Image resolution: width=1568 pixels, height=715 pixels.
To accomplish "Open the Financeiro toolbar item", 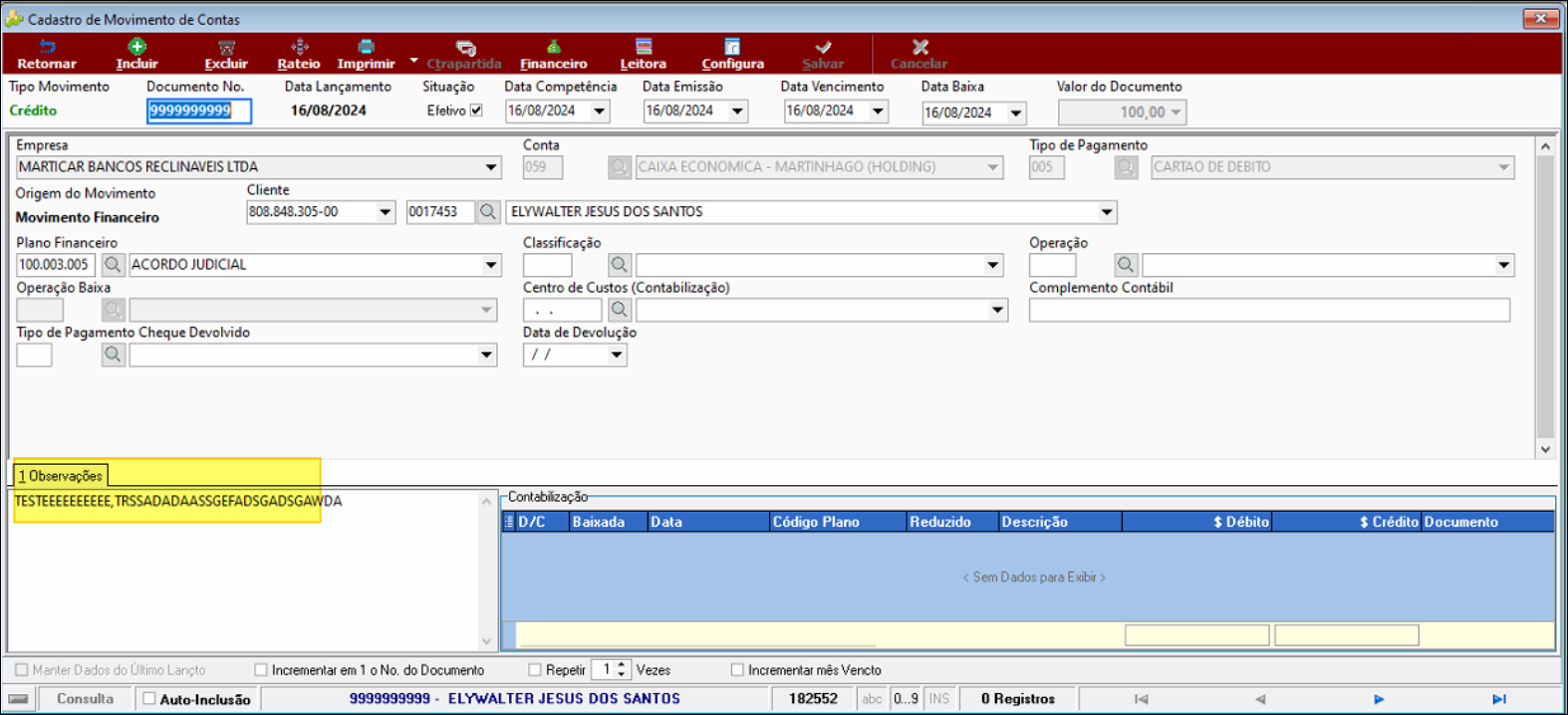I will coord(553,54).
